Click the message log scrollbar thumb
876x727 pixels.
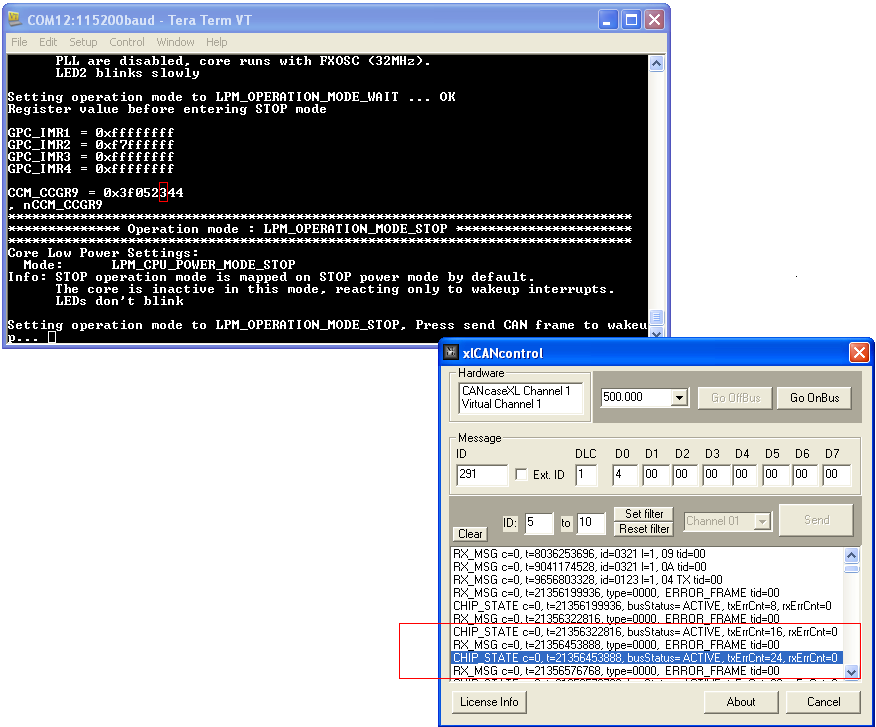pos(851,569)
